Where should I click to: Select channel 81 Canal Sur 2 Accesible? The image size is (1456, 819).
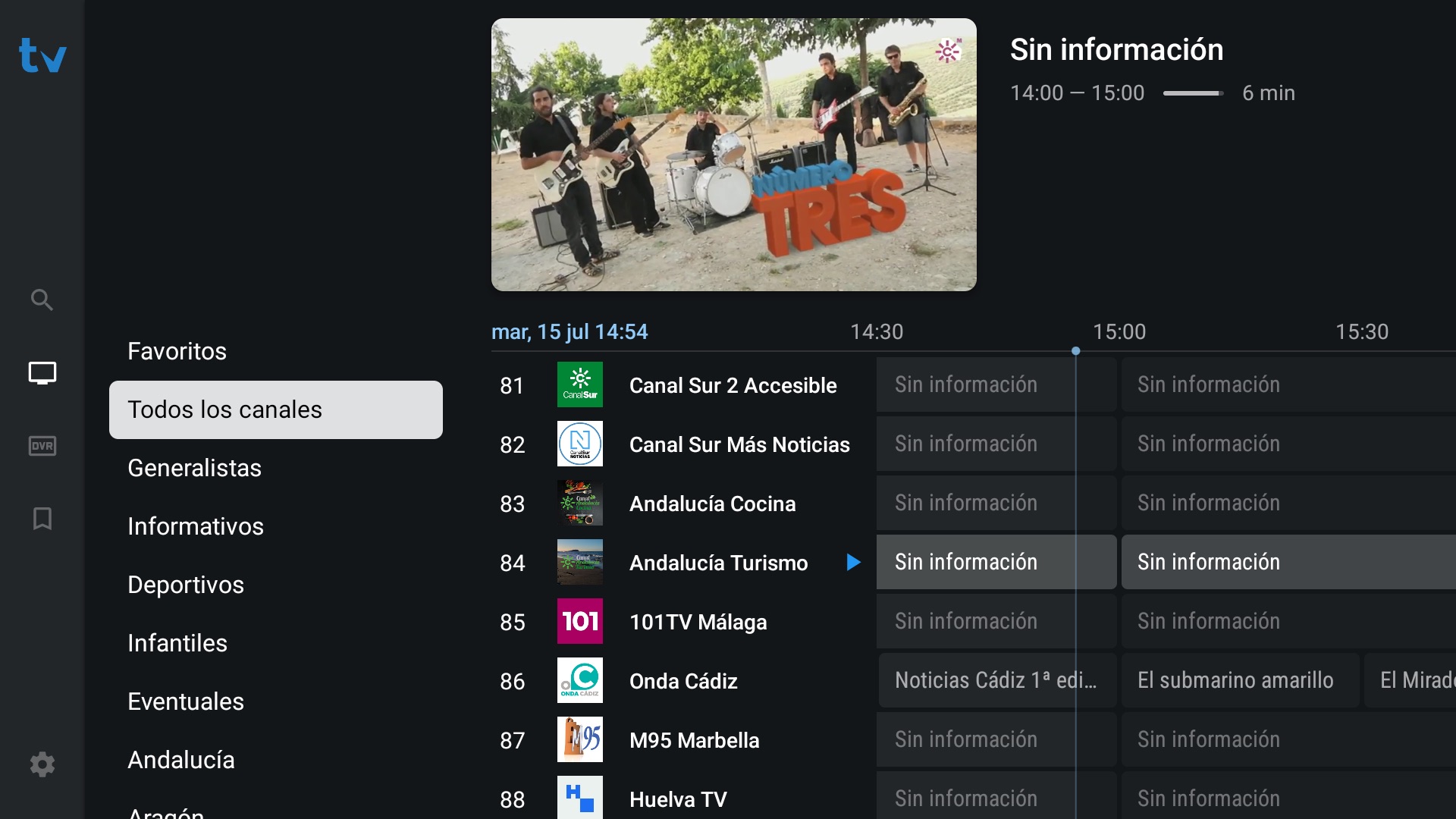[681, 385]
